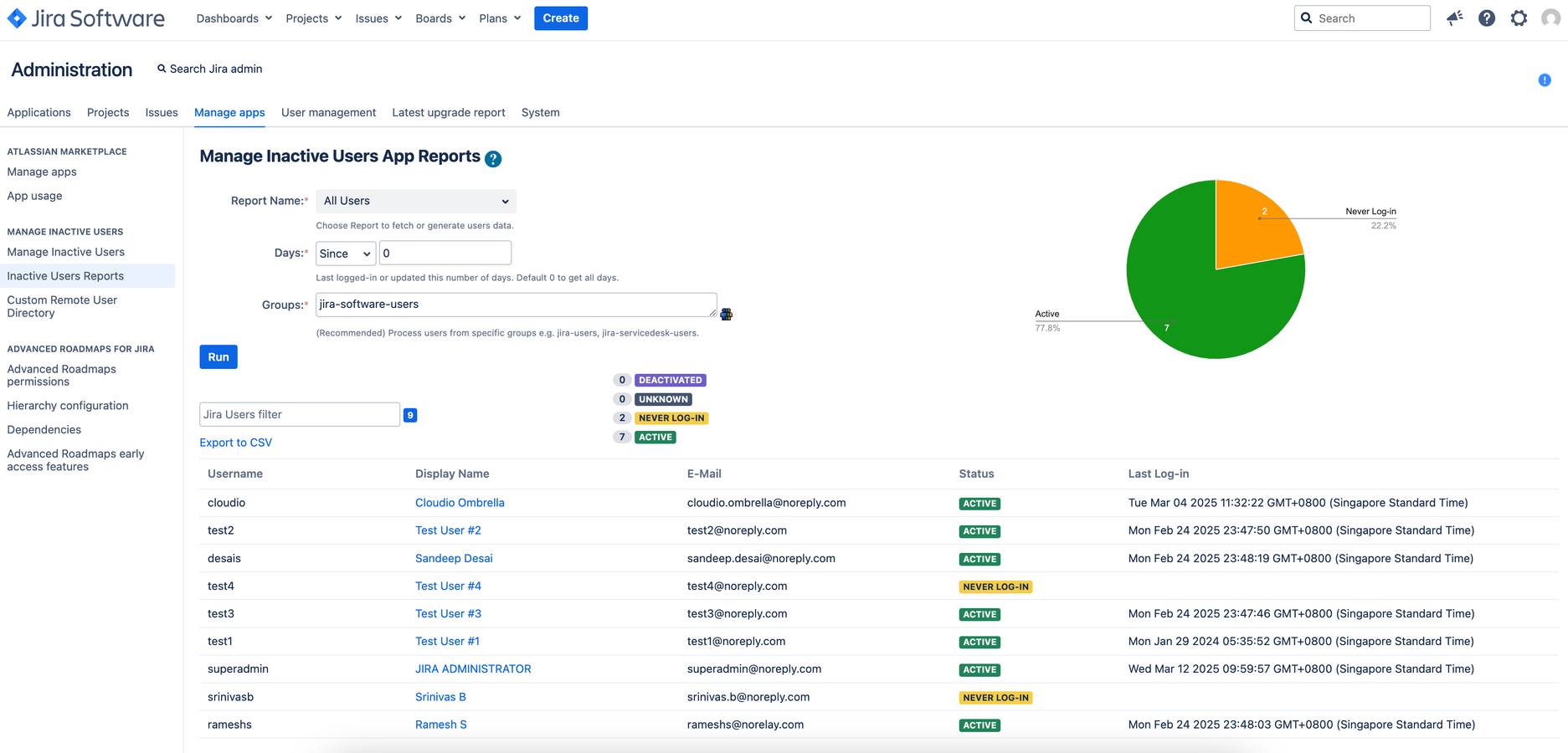Focus the Days number input field

click(x=445, y=254)
